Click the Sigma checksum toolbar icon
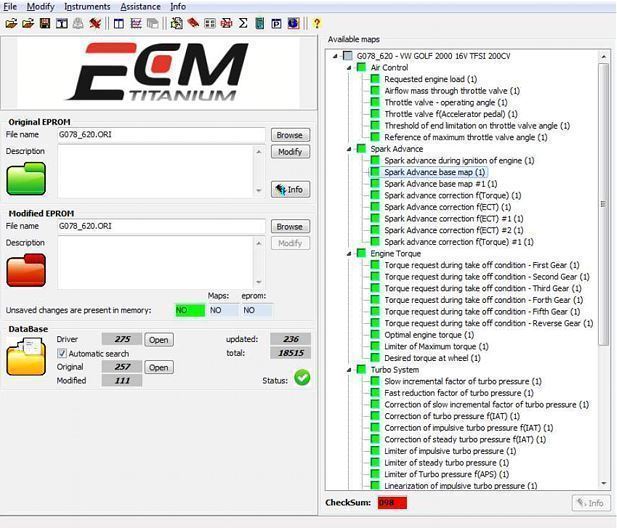 pyautogui.click(x=244, y=22)
